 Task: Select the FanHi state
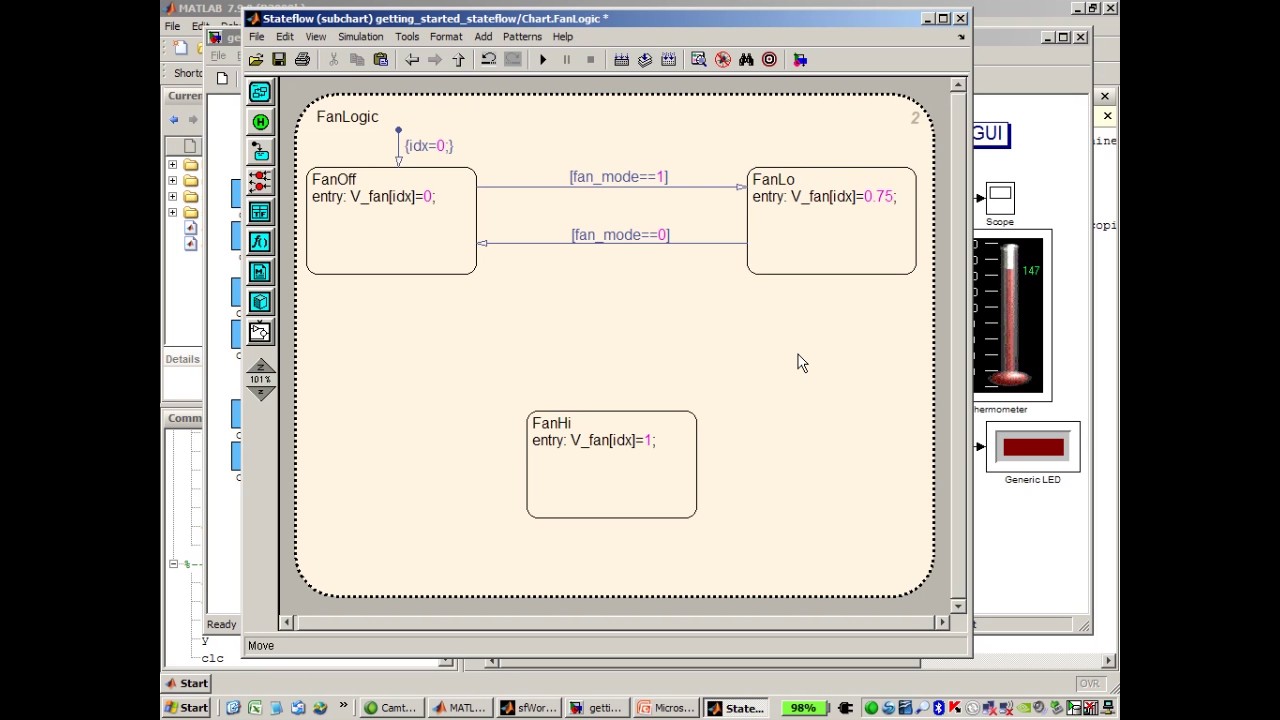click(612, 465)
